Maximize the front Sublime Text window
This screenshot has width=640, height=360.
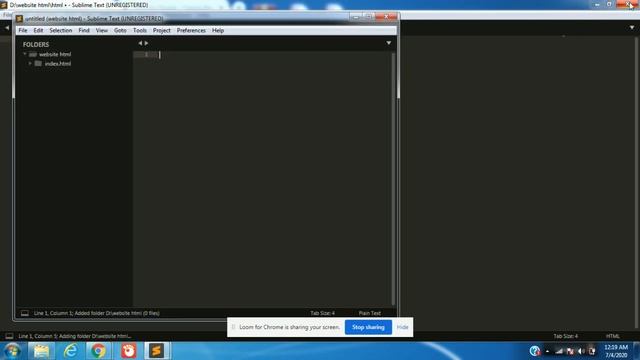pyautogui.click(x=369, y=17)
